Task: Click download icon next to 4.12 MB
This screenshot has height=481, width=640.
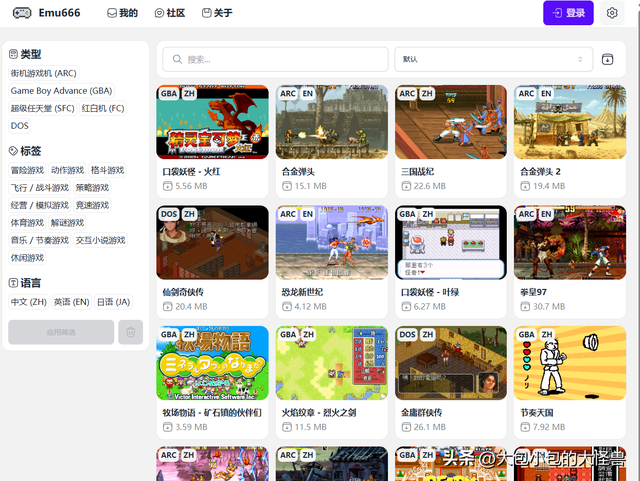Action: (x=287, y=307)
